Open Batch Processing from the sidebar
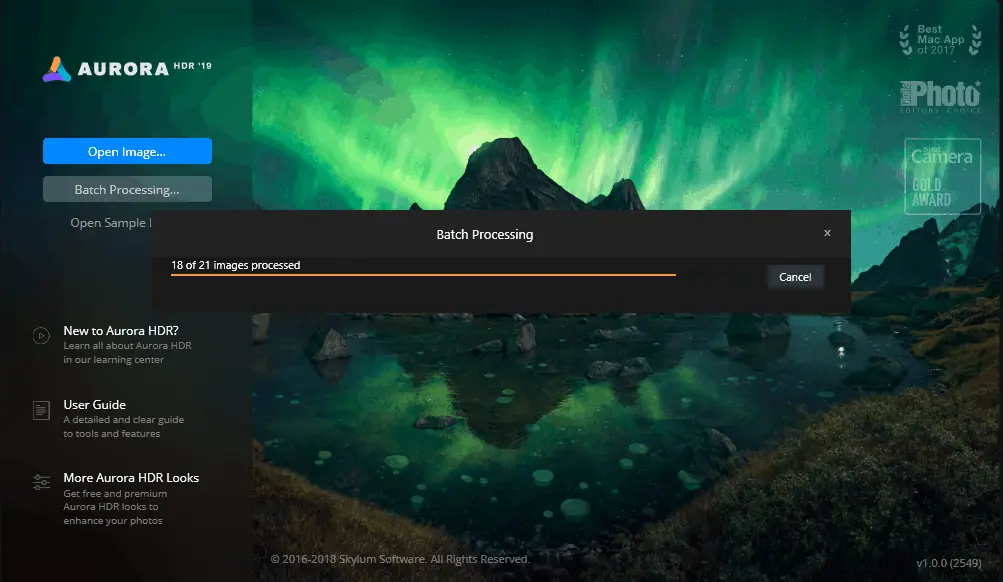 coord(127,189)
